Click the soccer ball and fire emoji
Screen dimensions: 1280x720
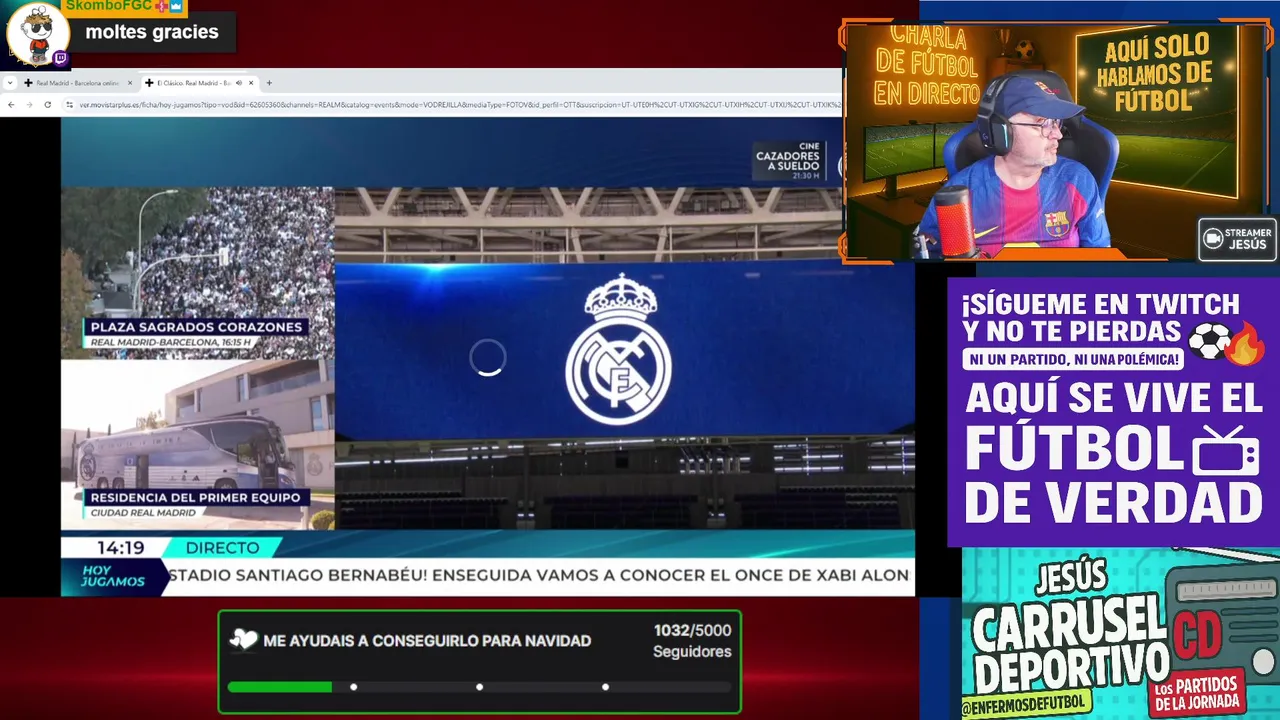coord(1226,342)
